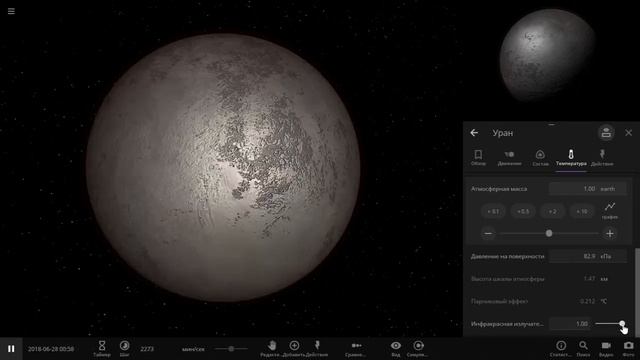Go back using the Уран panel arrow
640x360 pixels.
coord(474,133)
